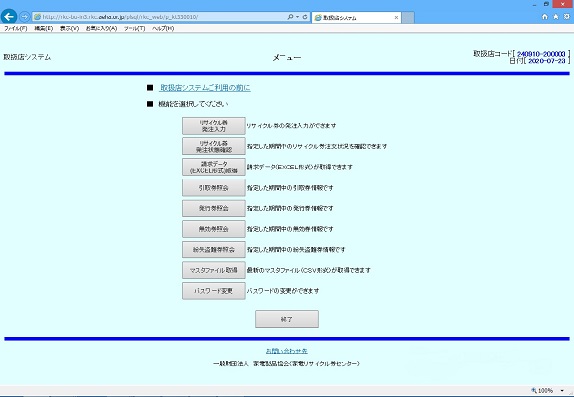Click the 取扱店コード value text

(x=541, y=54)
